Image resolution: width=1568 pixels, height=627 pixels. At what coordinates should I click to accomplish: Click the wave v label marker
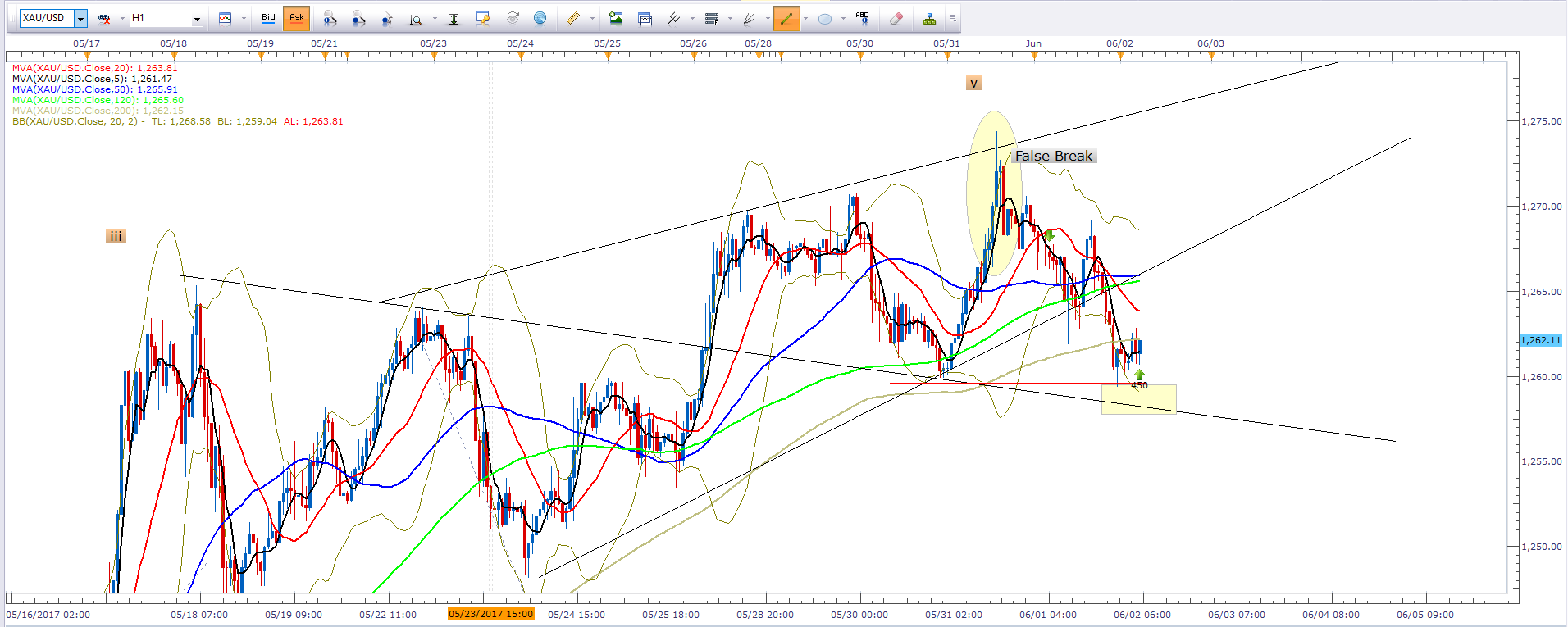(973, 84)
